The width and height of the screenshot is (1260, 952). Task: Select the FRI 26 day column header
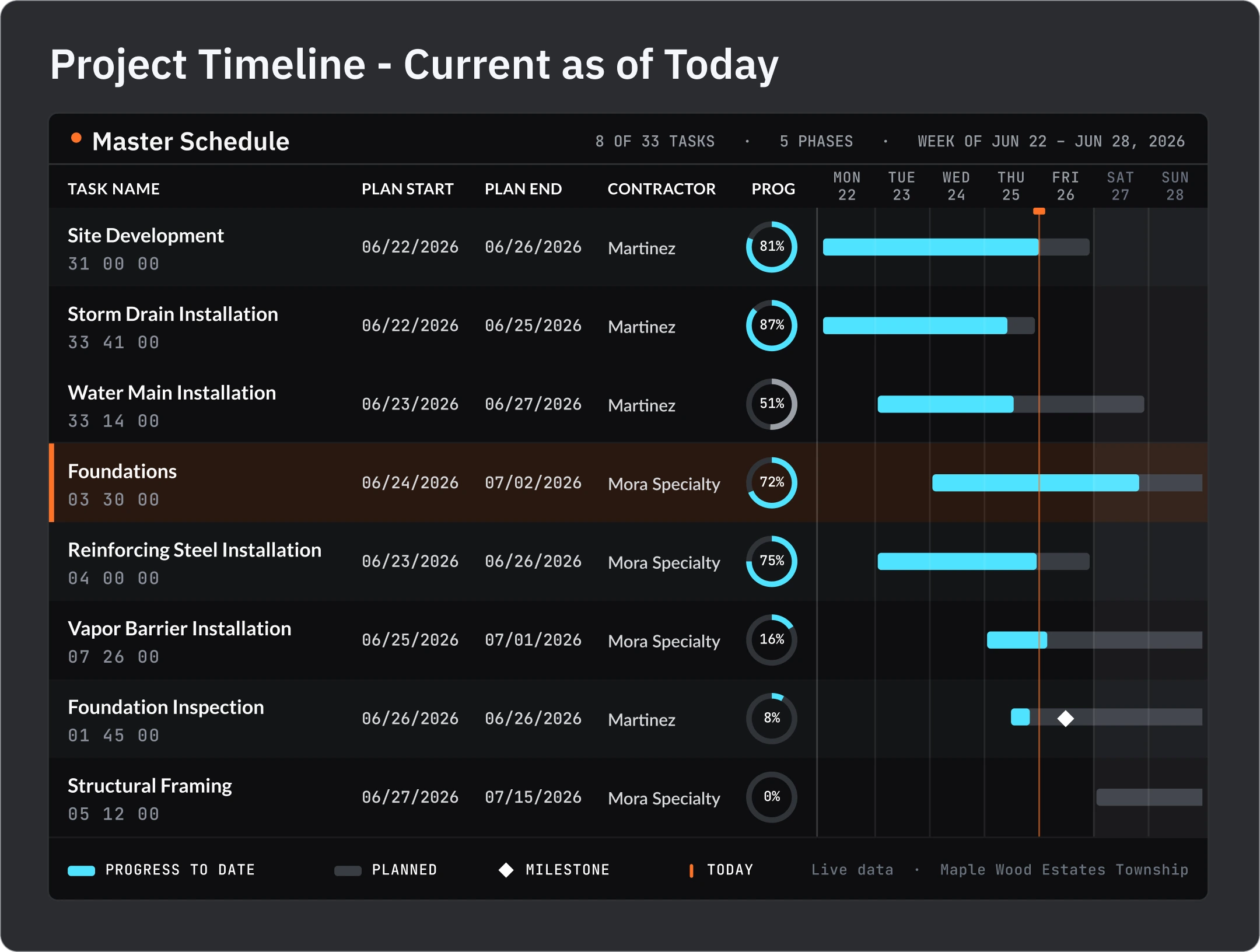(x=1066, y=186)
